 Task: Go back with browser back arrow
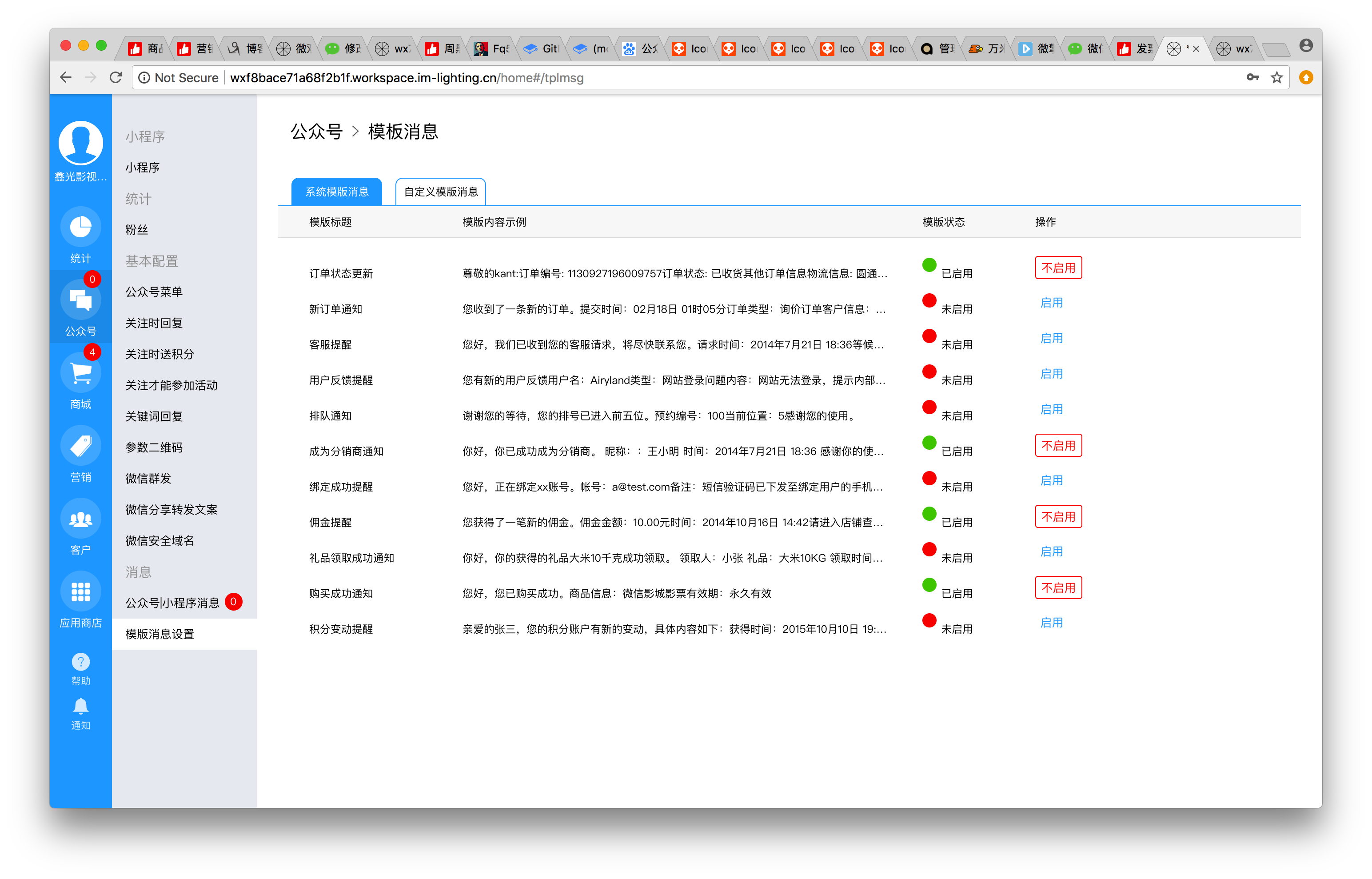(x=66, y=78)
